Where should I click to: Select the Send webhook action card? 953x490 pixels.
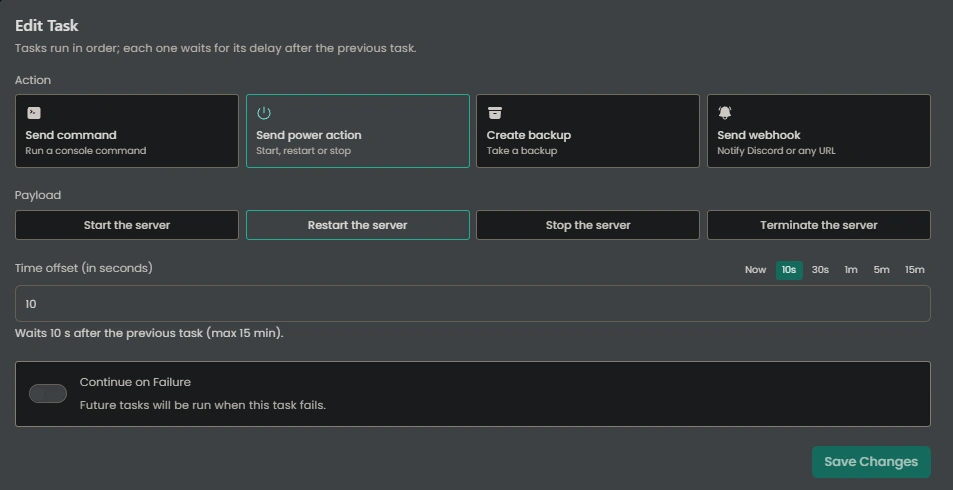pos(819,131)
